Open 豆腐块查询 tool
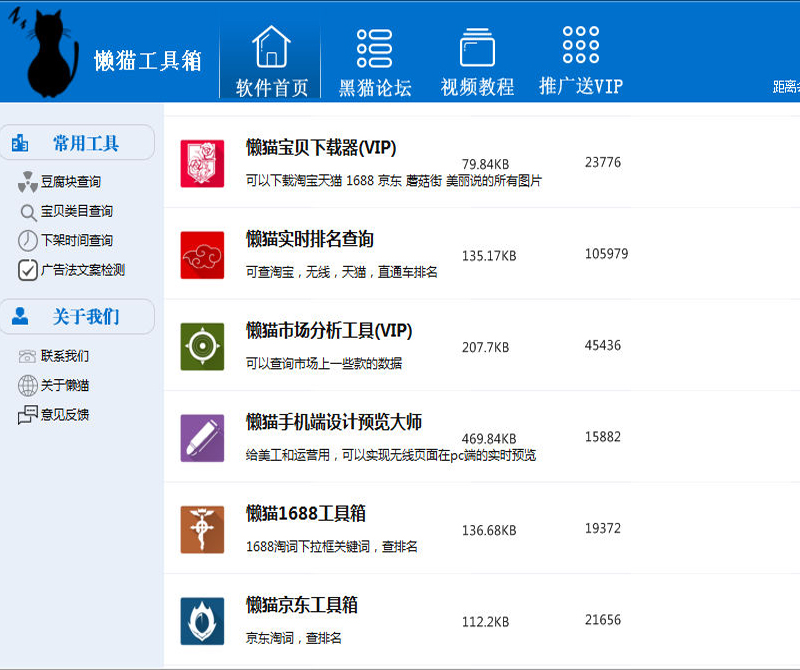The height and width of the screenshot is (670, 800). click(70, 182)
